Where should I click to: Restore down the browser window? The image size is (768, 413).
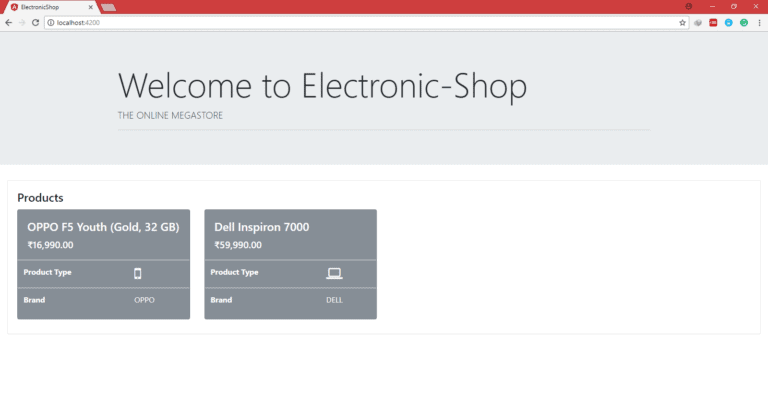[x=734, y=6]
